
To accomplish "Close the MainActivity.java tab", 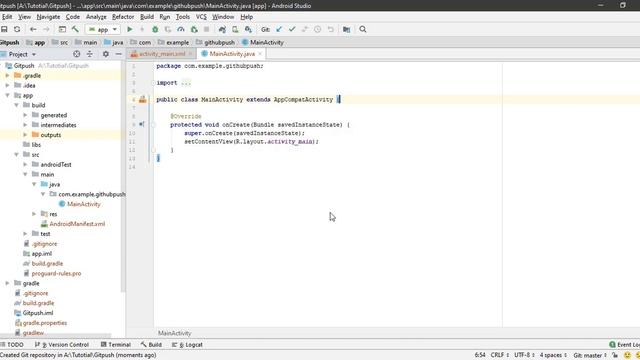I will (x=260, y=54).
